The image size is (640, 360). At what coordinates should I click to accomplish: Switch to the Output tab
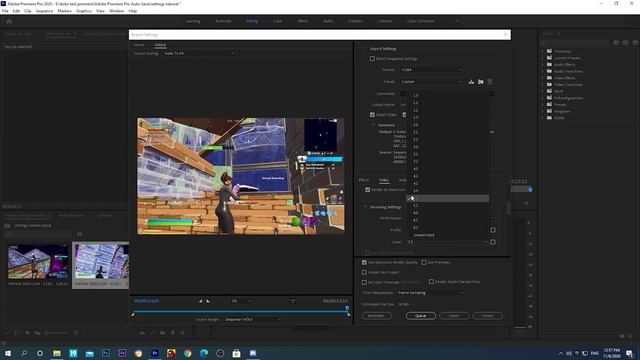160,44
